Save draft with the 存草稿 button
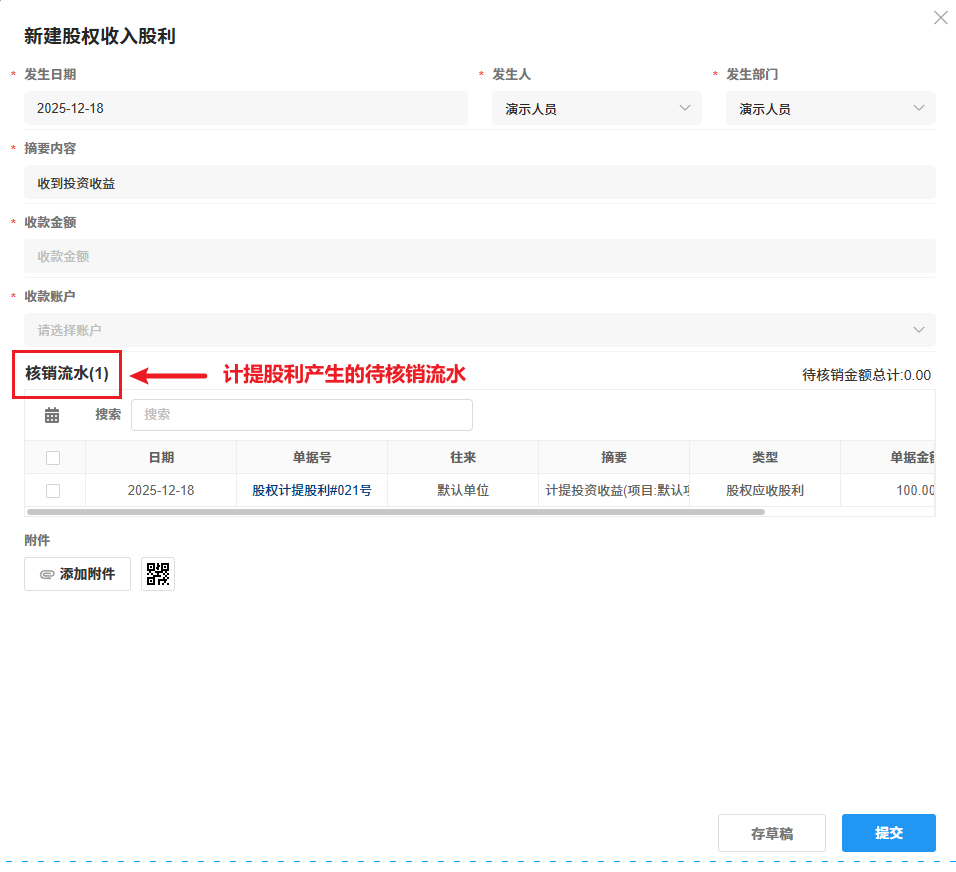The height and width of the screenshot is (872, 956). (x=771, y=832)
